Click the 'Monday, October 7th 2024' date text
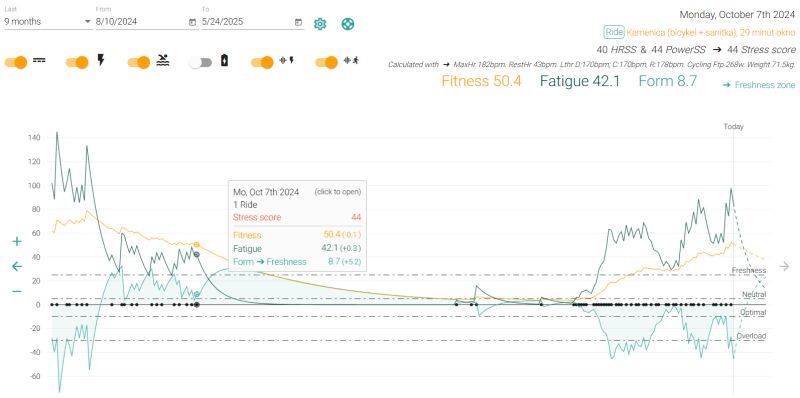Screen dimensions: 800x398 (737, 14)
